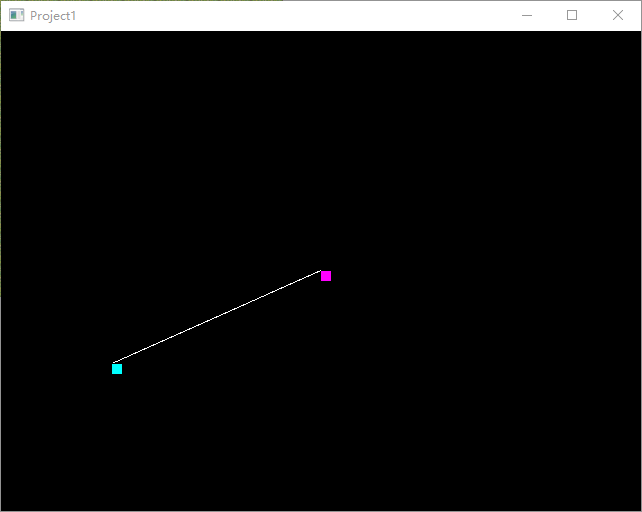
Task: Click the Project1 title text
Action: tap(53, 16)
